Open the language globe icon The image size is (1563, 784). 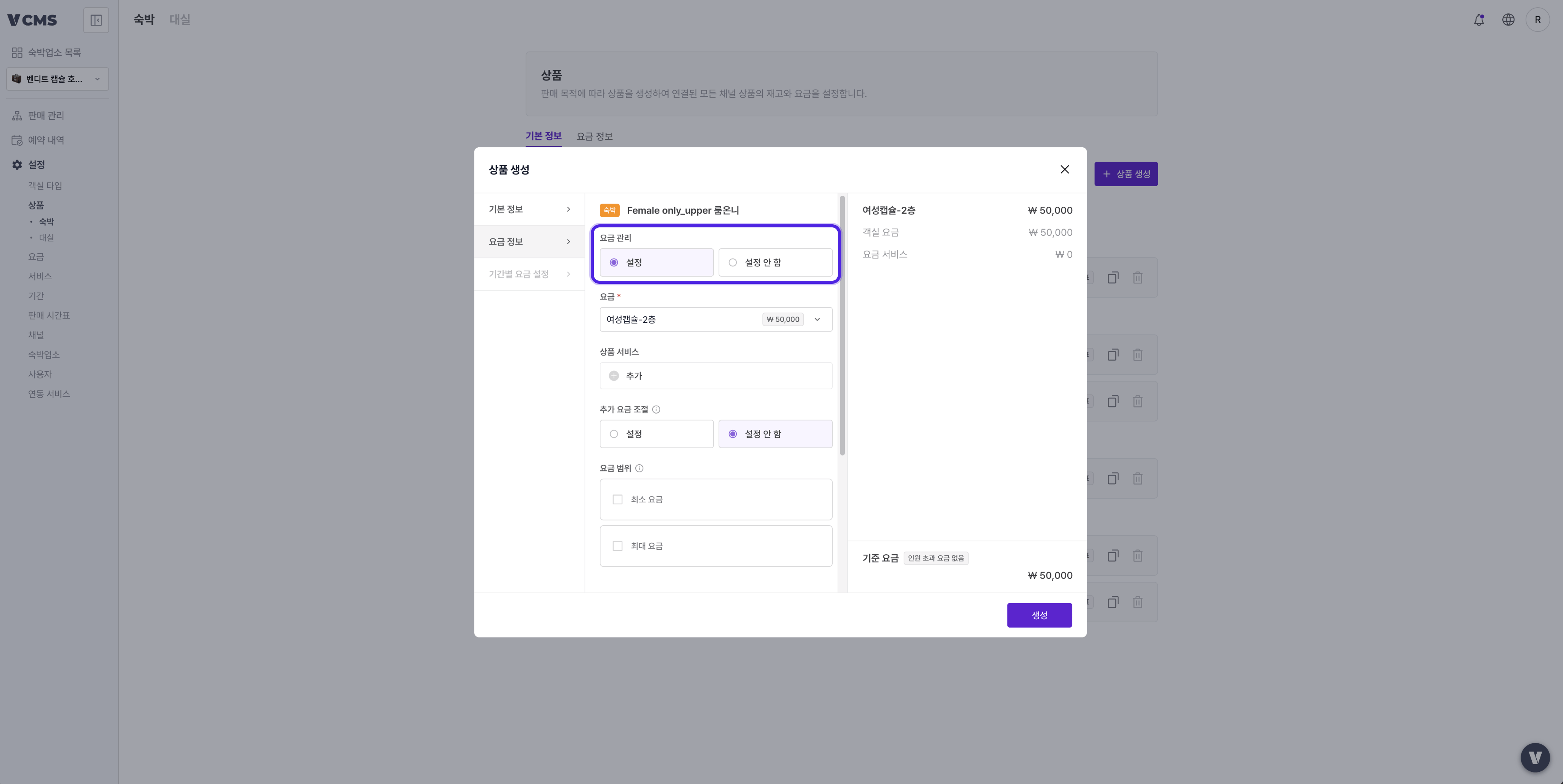[x=1508, y=20]
